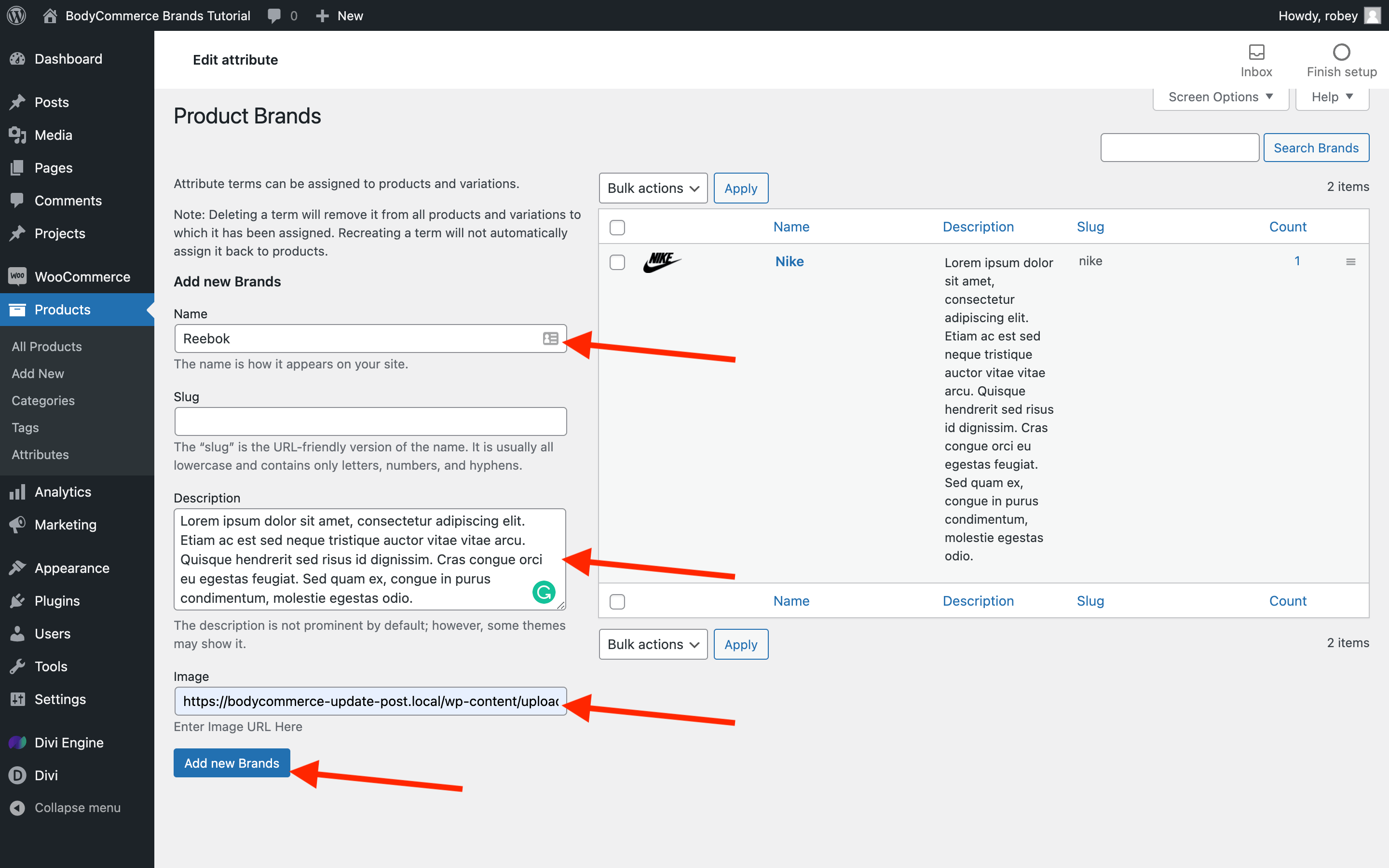
Task: Open the comments bubble icon in admin bar
Action: [274, 15]
